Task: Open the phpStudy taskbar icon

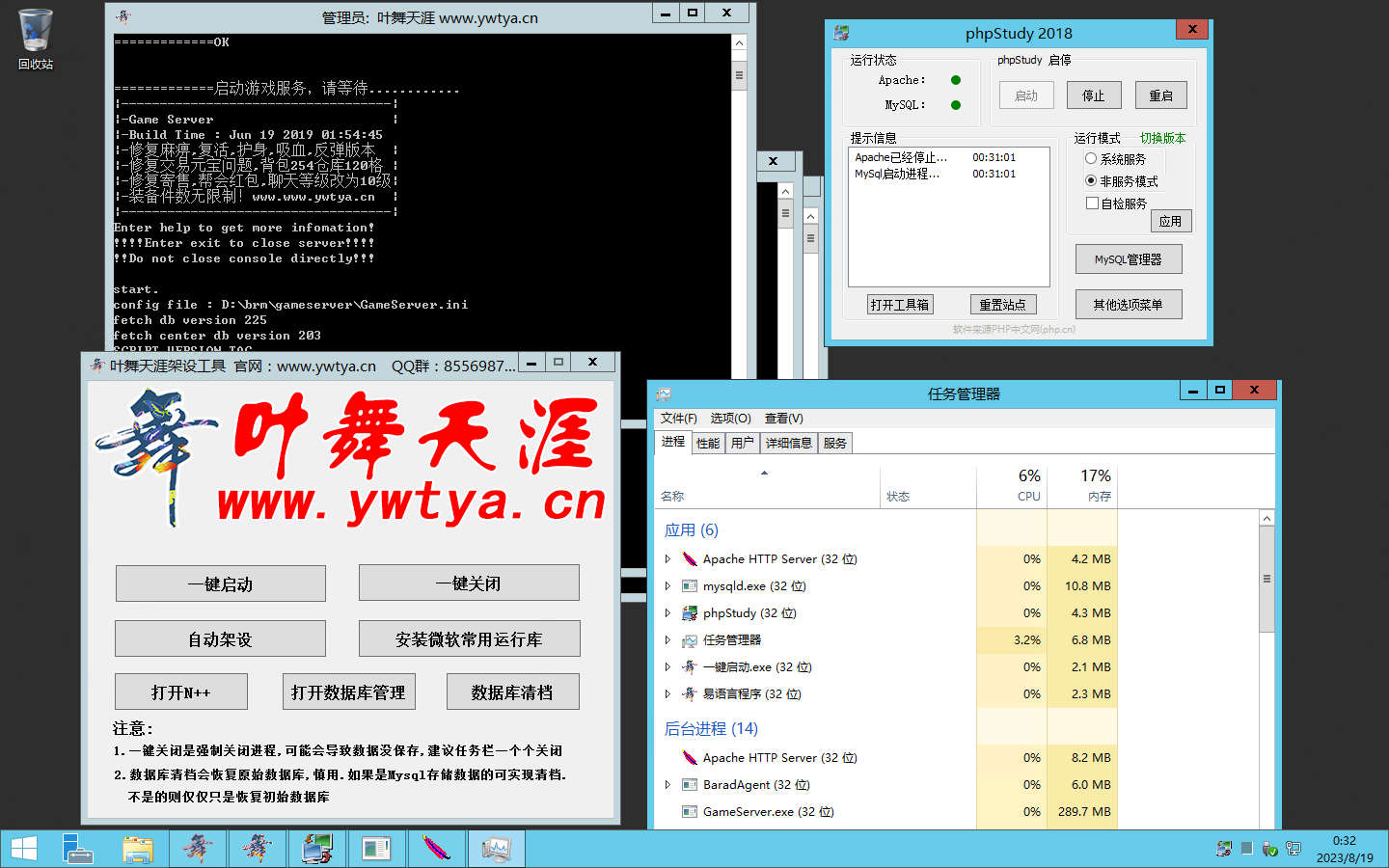Action: coord(317,849)
